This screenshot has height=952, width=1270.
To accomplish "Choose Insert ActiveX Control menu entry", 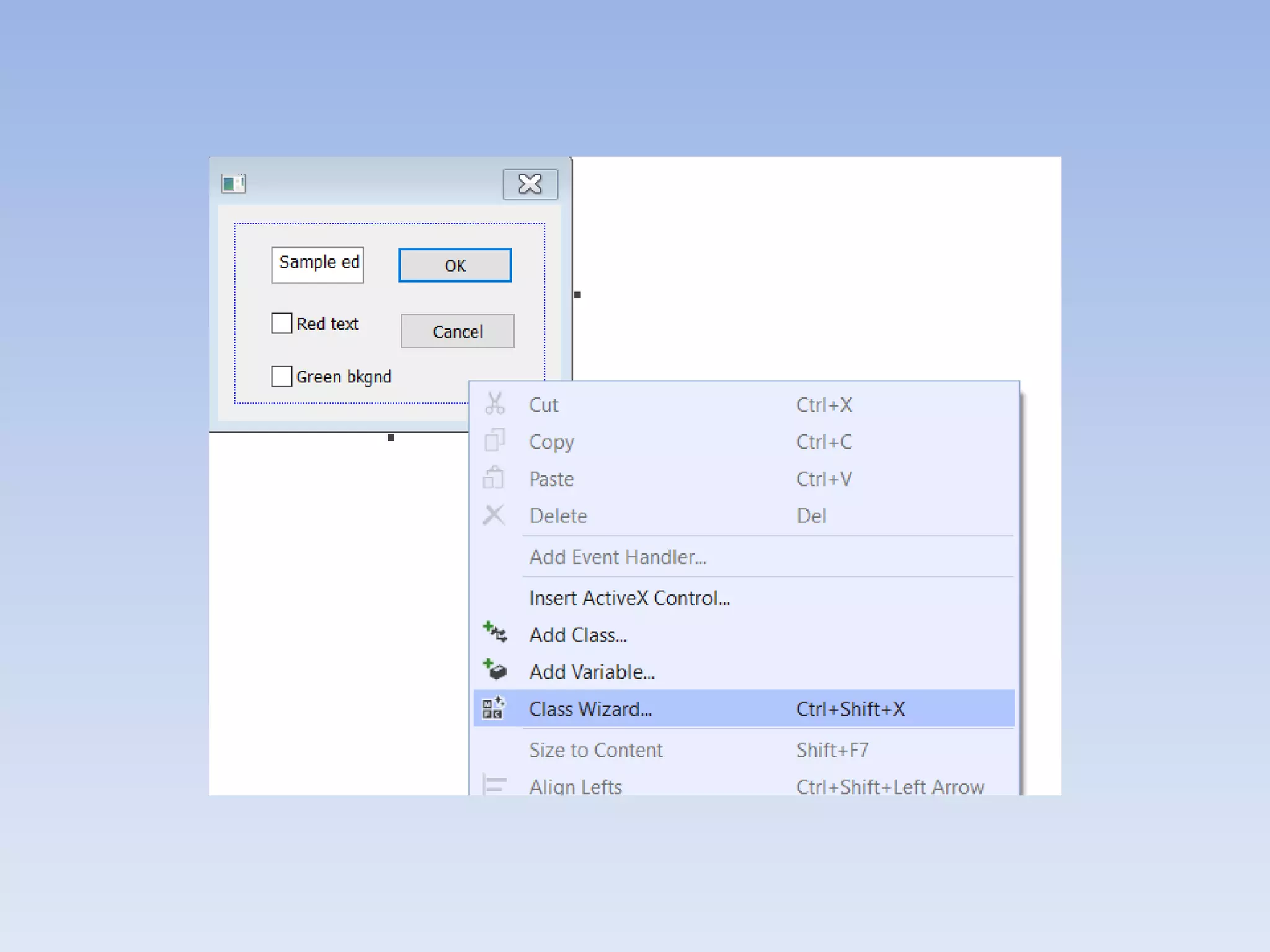I will (x=629, y=598).
